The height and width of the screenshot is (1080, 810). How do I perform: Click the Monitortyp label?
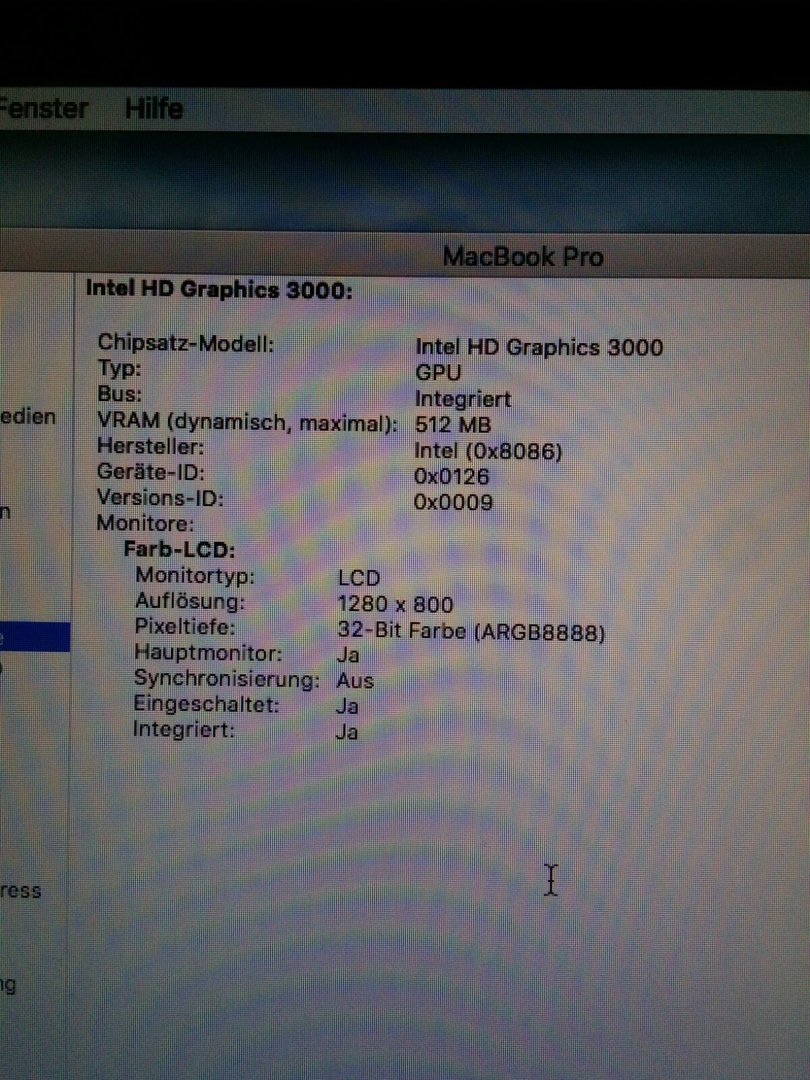[194, 575]
